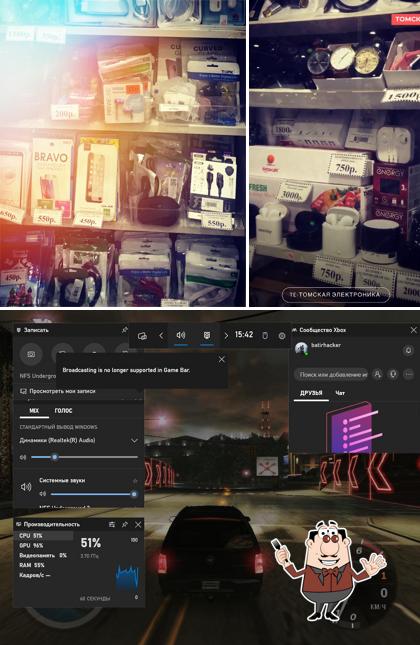
Task: Pin Системные звуки with star icon
Action: point(135,480)
